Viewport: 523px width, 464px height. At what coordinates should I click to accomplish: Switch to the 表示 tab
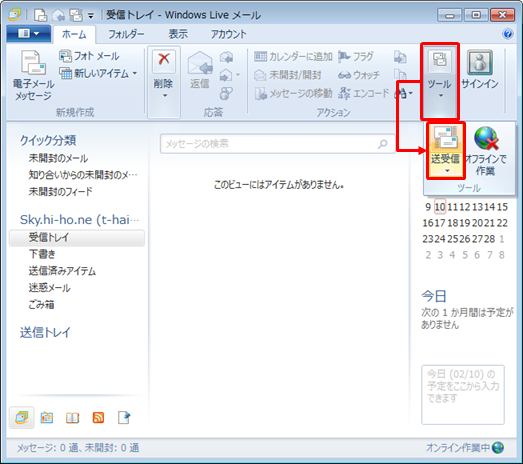coord(178,34)
